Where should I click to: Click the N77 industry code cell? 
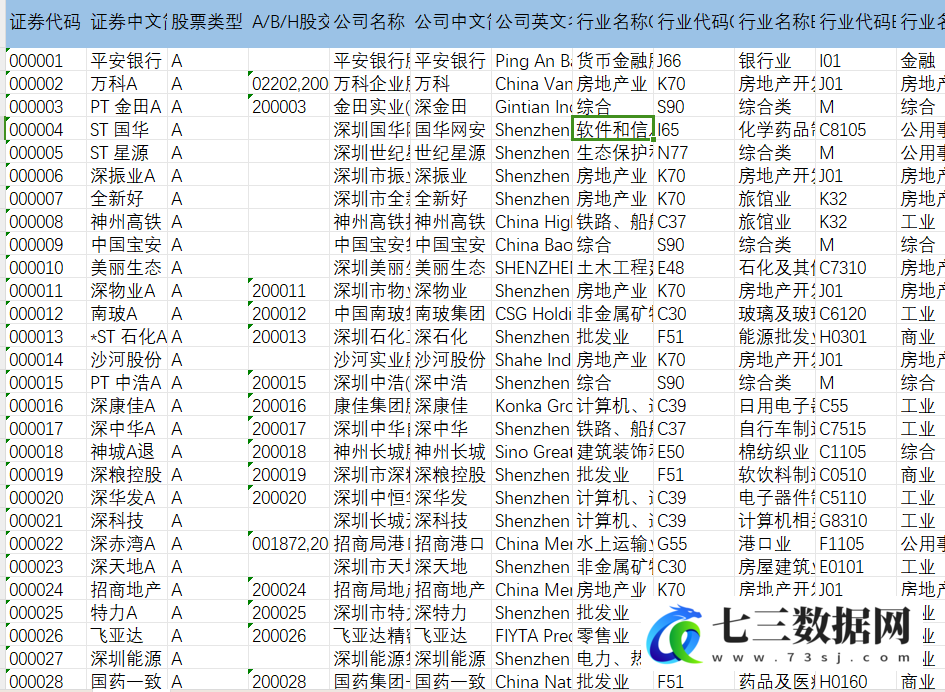pyautogui.click(x=694, y=153)
